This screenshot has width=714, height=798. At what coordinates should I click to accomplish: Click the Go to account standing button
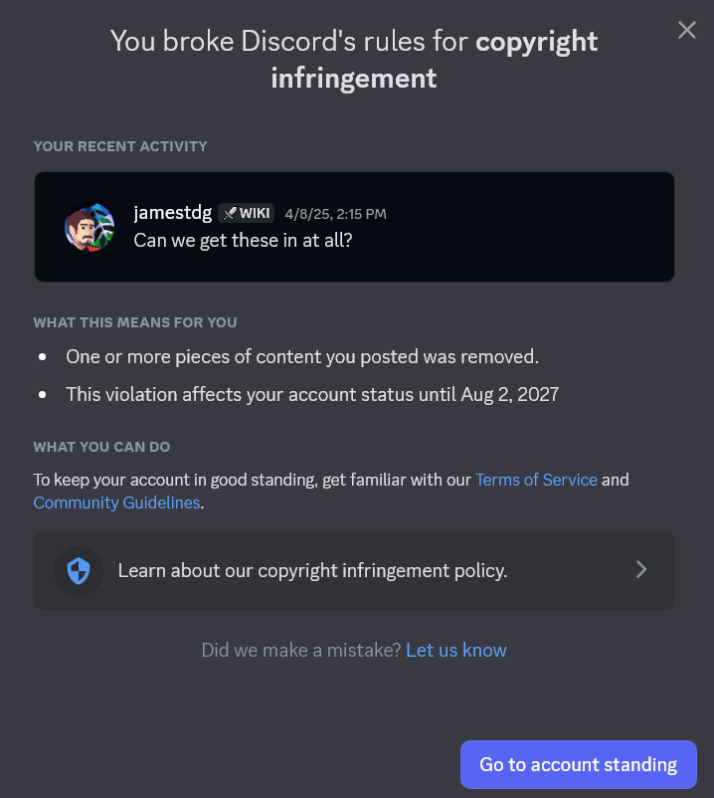(578, 764)
